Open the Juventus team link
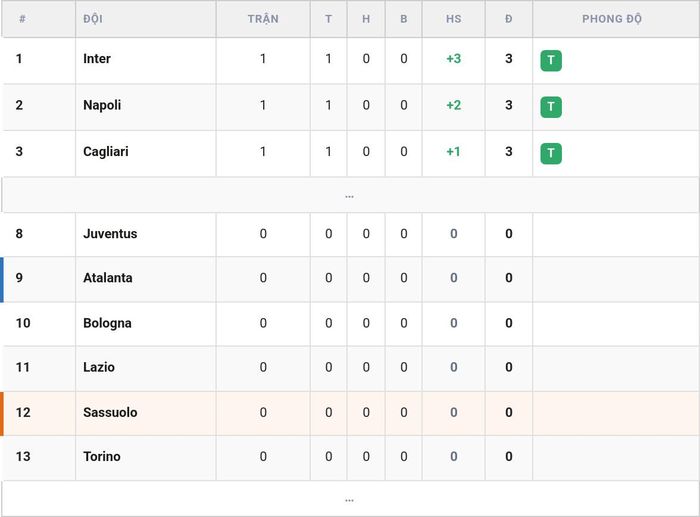 click(x=110, y=233)
